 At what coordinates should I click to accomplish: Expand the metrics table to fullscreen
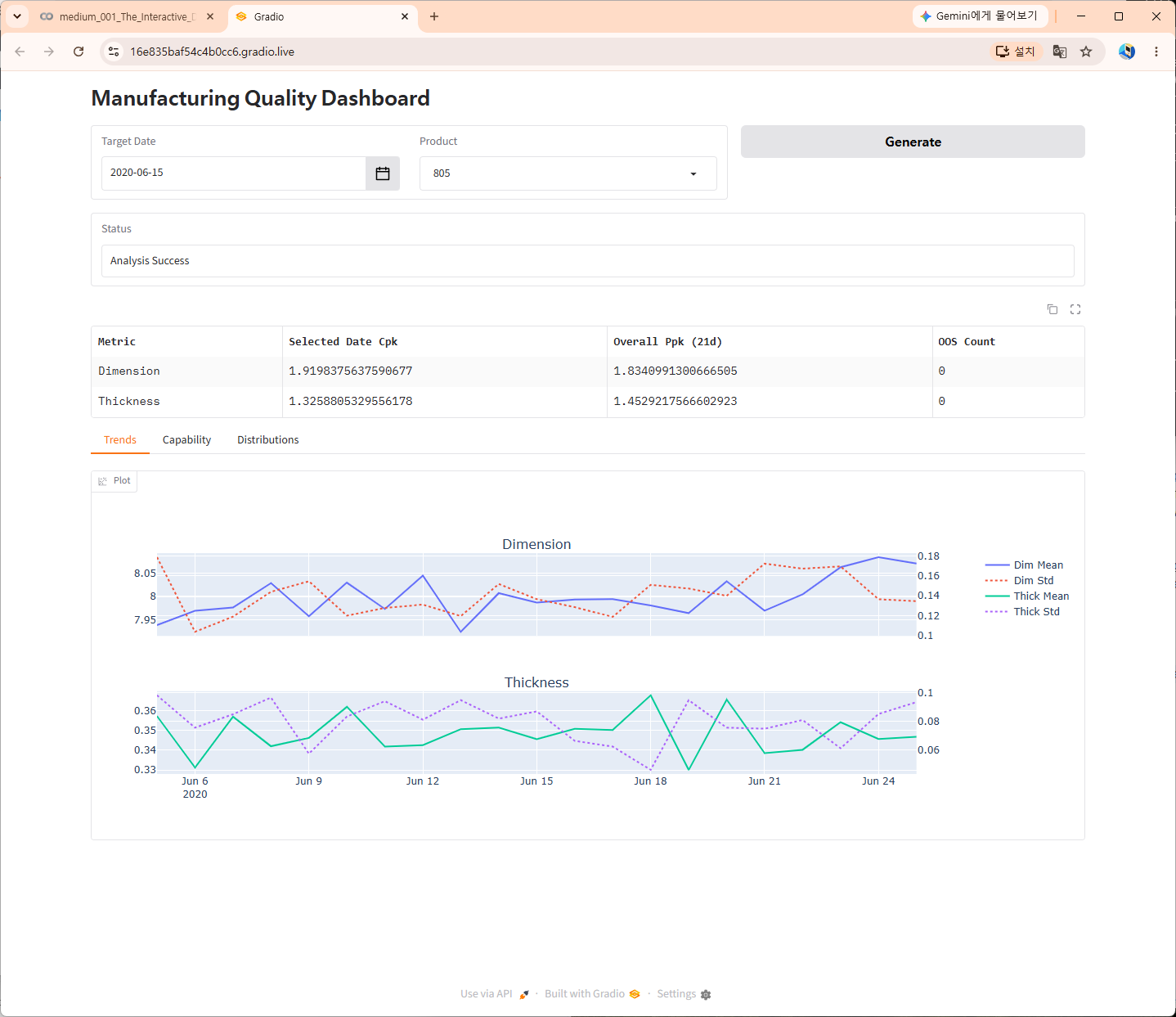pyautogui.click(x=1075, y=309)
